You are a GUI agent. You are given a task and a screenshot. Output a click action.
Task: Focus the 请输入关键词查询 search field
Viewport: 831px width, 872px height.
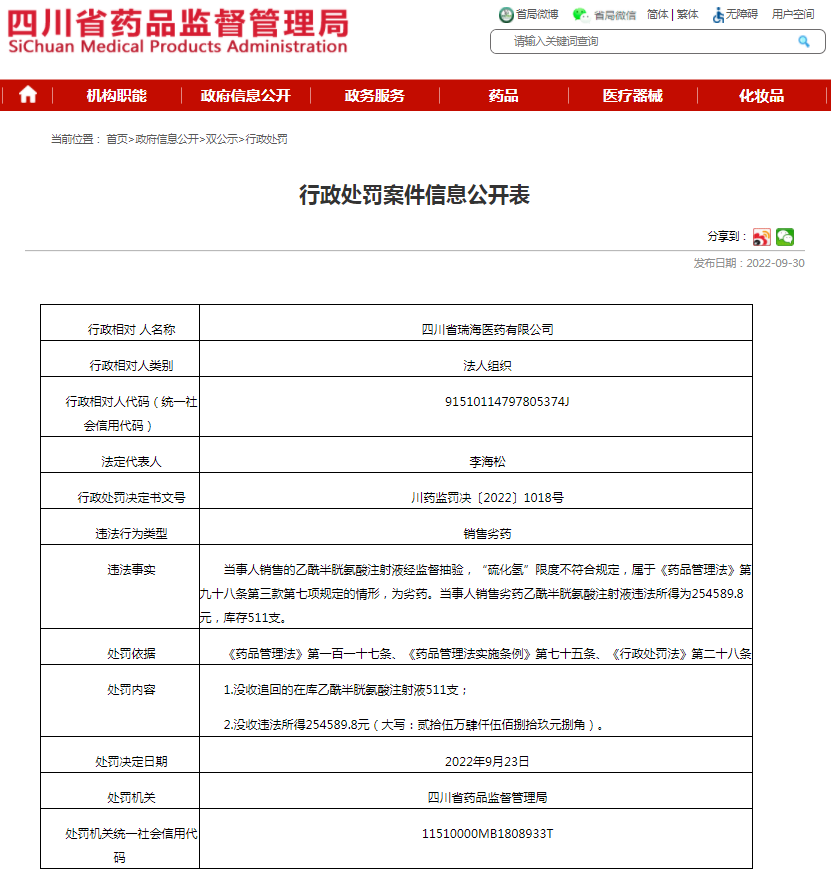click(657, 42)
